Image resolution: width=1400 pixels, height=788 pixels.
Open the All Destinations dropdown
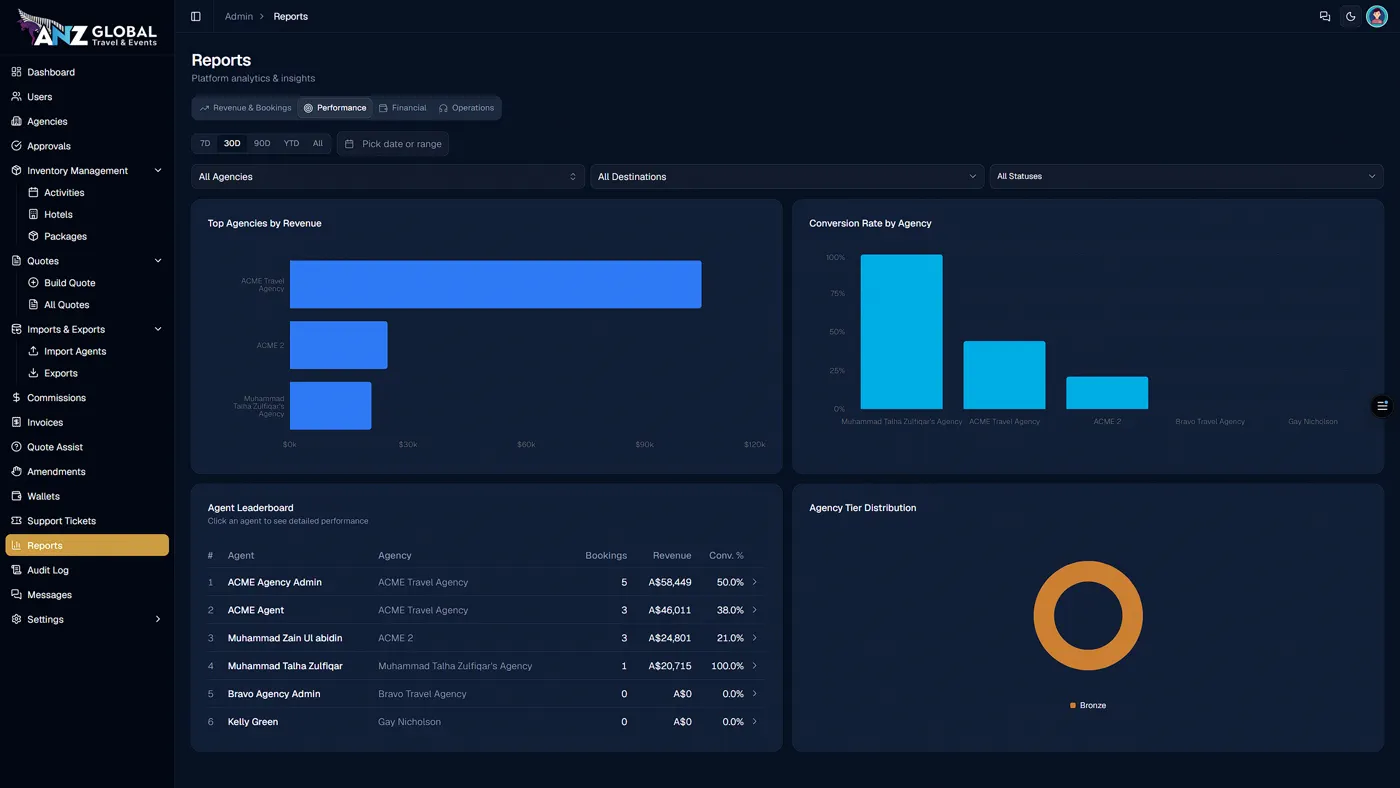[787, 176]
